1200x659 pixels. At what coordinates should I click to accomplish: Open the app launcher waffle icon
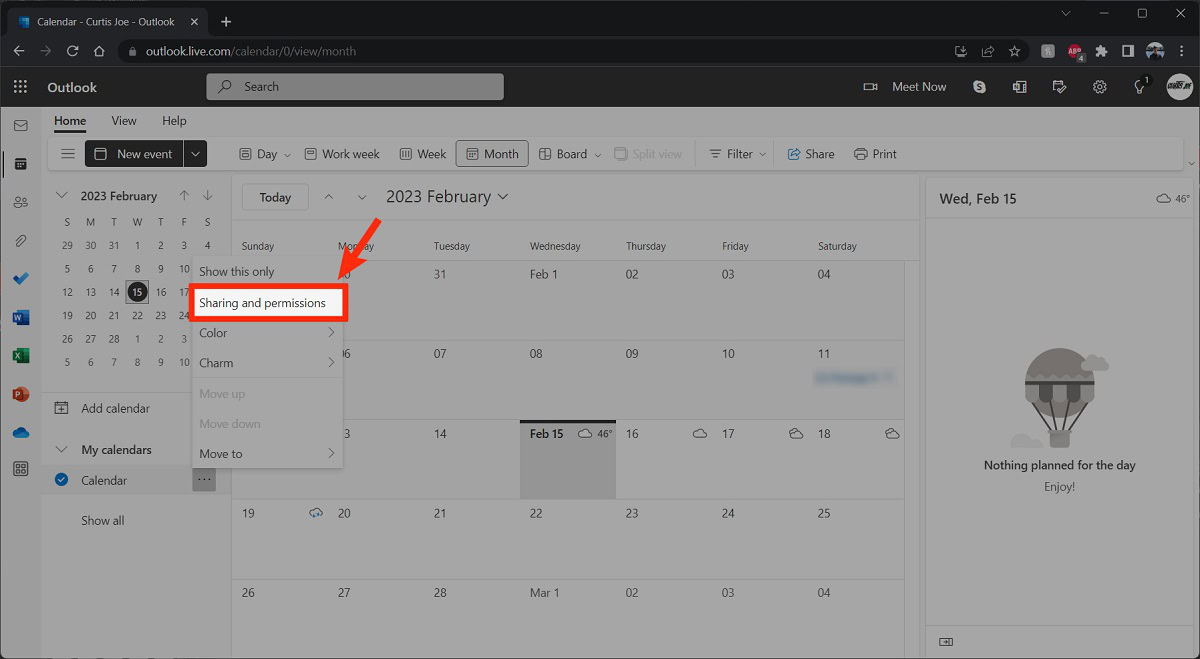[x=20, y=87]
